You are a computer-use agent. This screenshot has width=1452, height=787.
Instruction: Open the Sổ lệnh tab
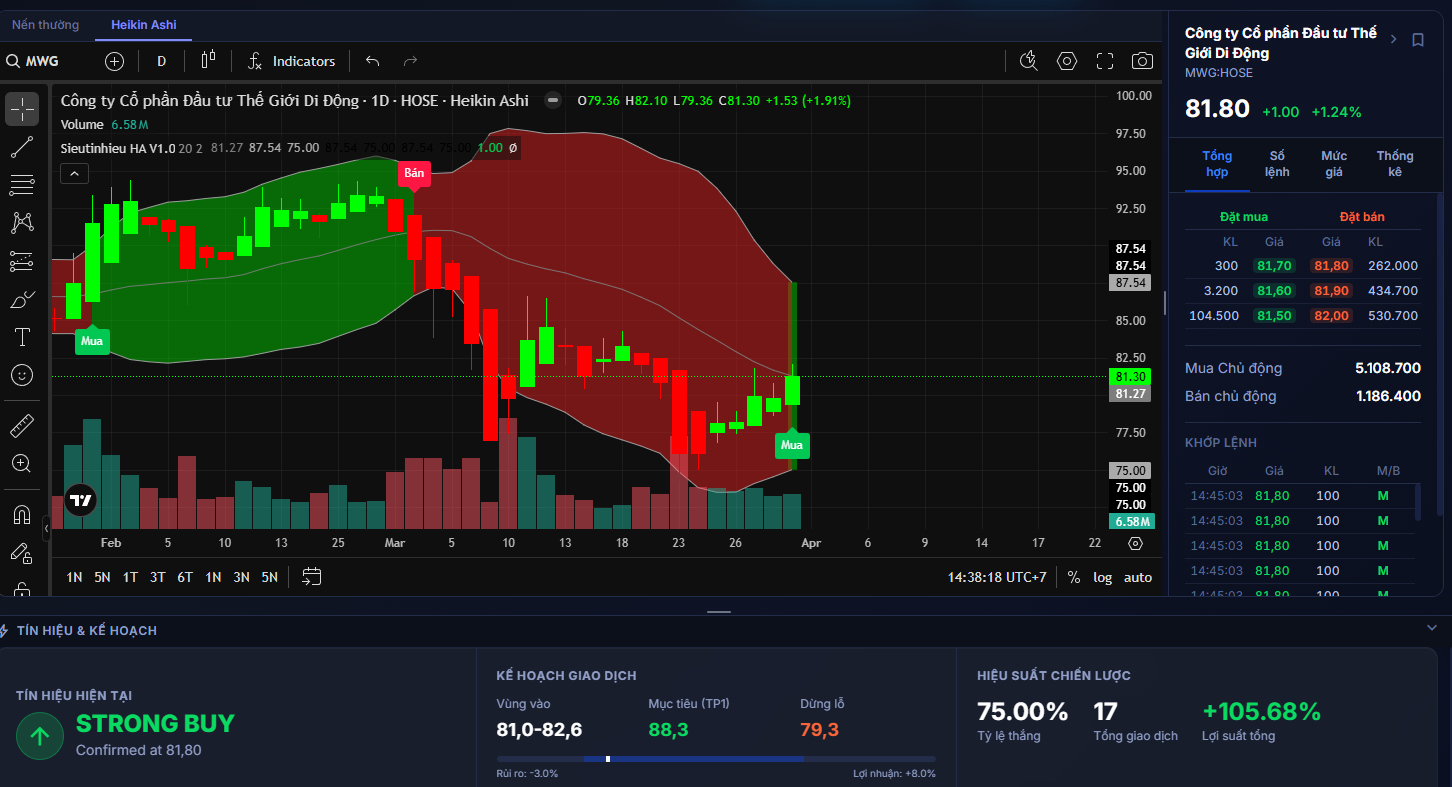point(1277,164)
